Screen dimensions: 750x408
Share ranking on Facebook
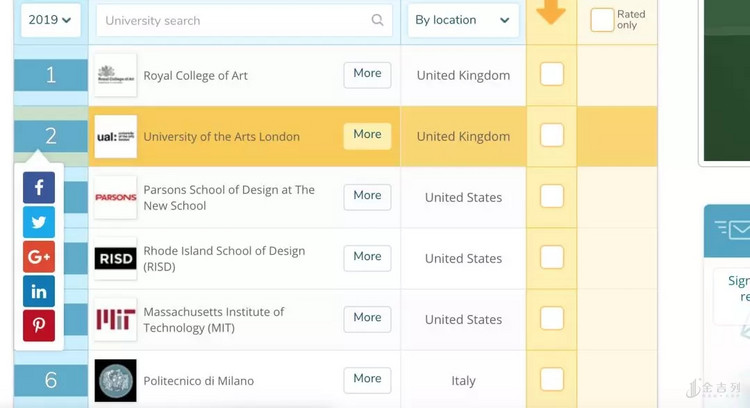click(39, 187)
